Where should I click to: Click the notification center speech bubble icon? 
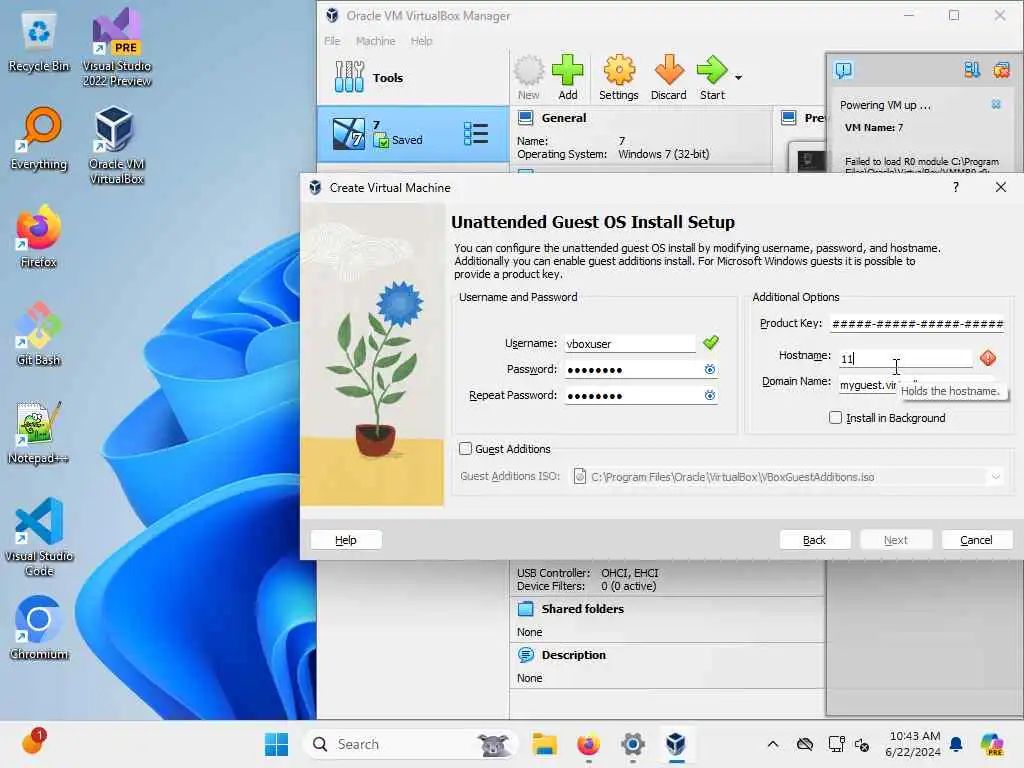pyautogui.click(x=844, y=70)
